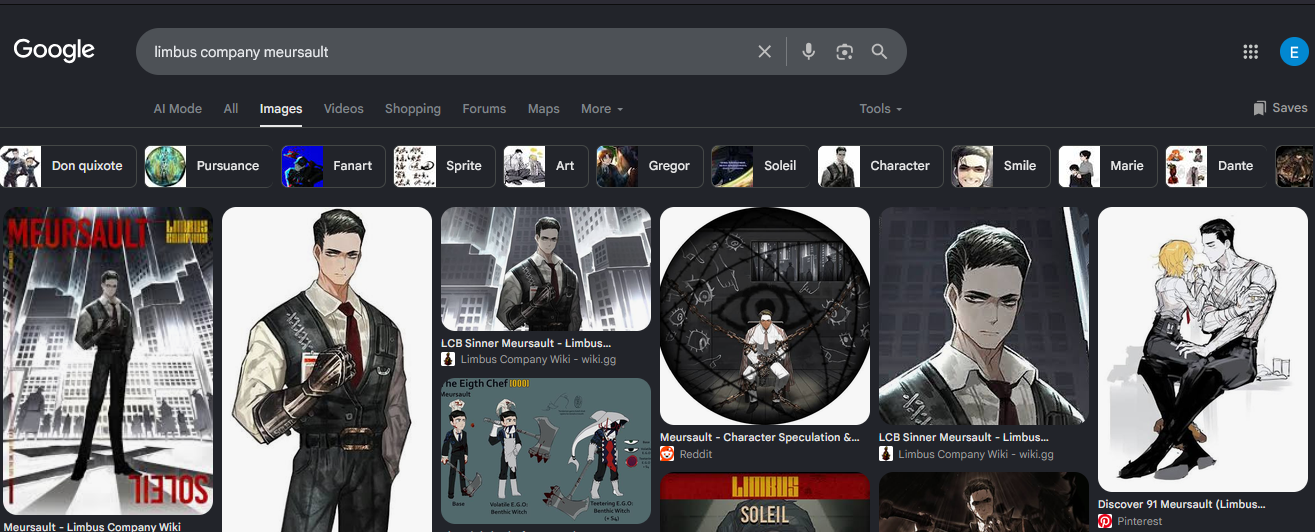1315x532 pixels.
Task: Click the magnifying glass search button
Action: pyautogui.click(x=880, y=51)
